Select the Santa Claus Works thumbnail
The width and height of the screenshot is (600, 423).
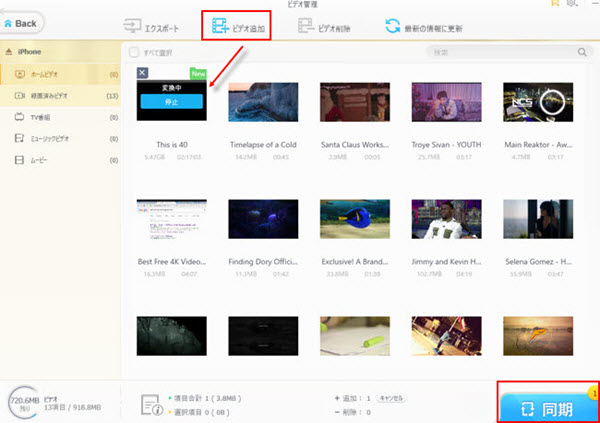pos(355,102)
